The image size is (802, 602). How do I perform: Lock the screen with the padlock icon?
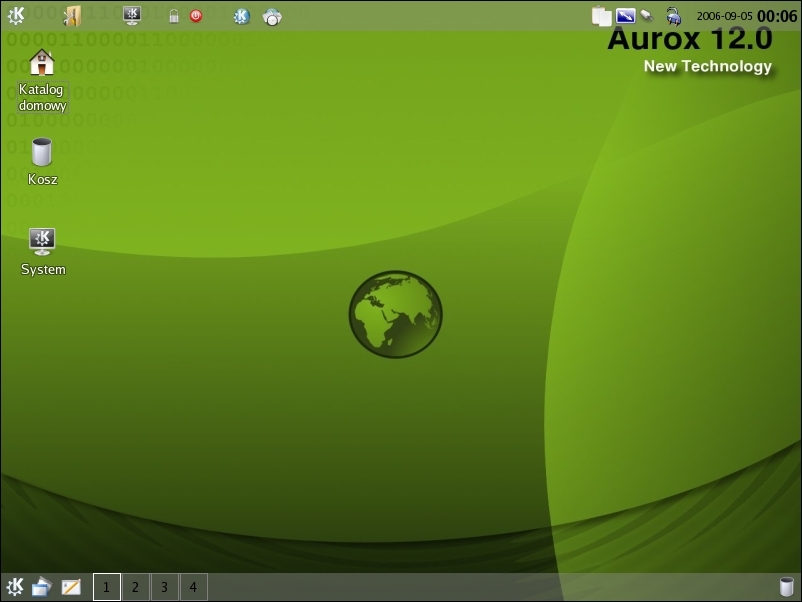coord(172,15)
